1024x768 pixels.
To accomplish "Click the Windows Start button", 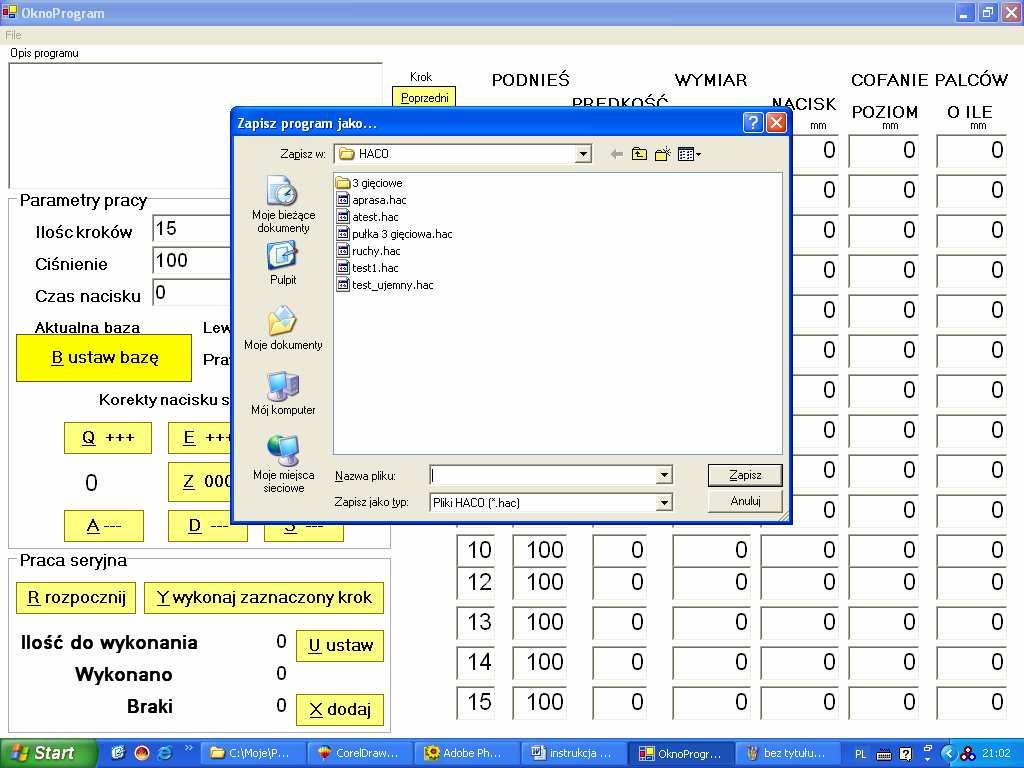I will (48, 753).
